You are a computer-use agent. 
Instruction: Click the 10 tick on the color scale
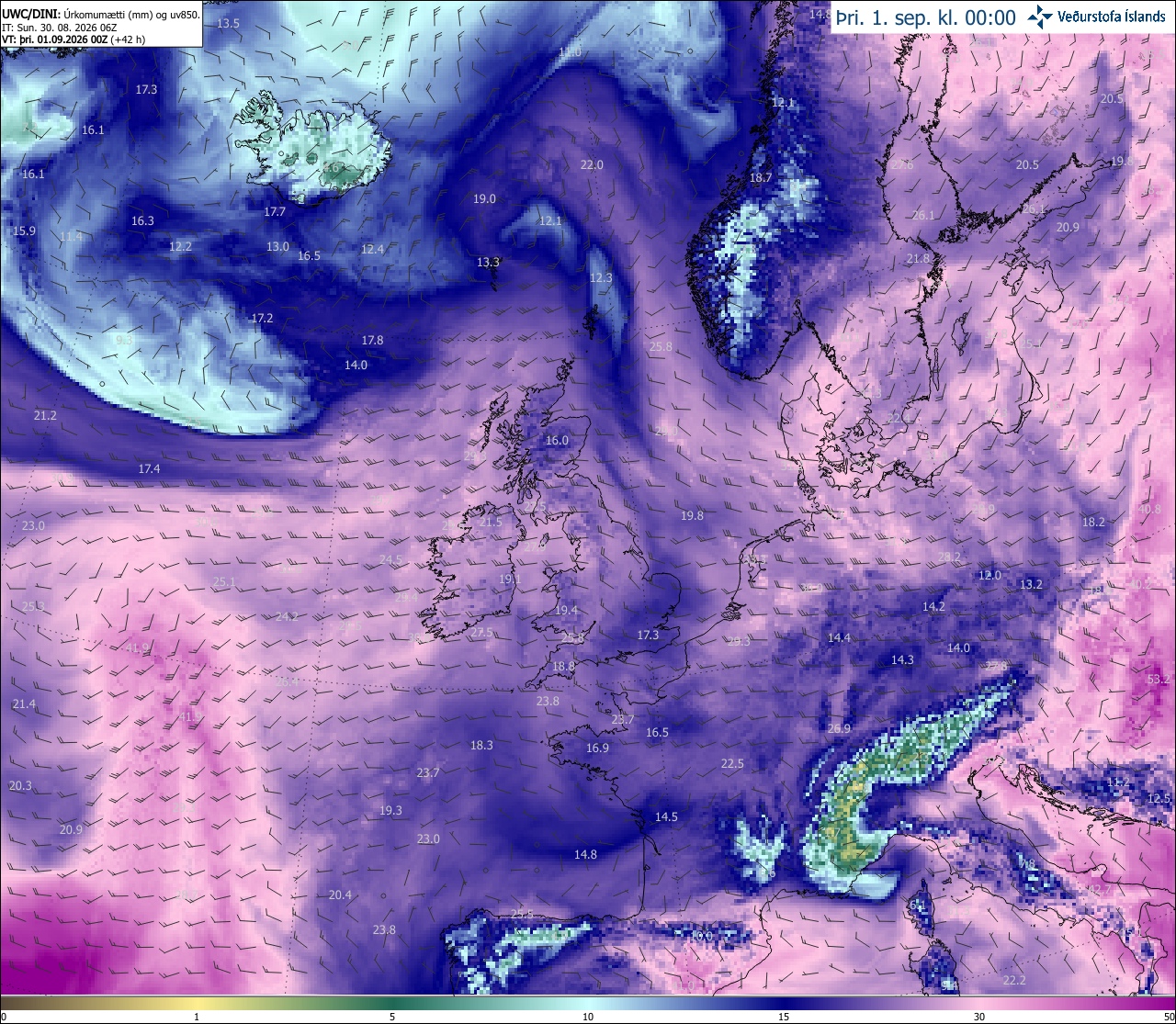coord(588,1017)
